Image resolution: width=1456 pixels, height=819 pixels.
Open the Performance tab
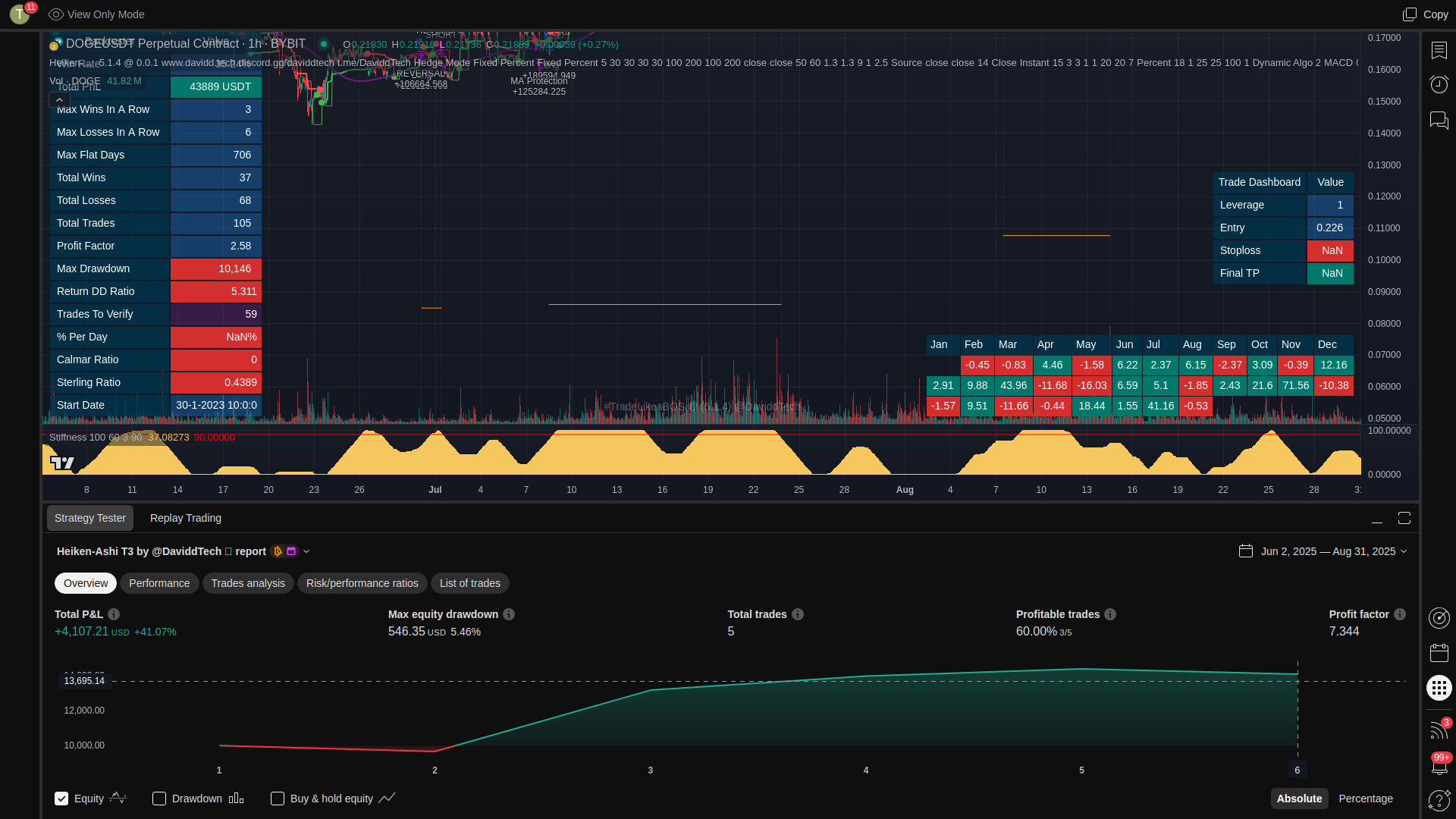[159, 583]
